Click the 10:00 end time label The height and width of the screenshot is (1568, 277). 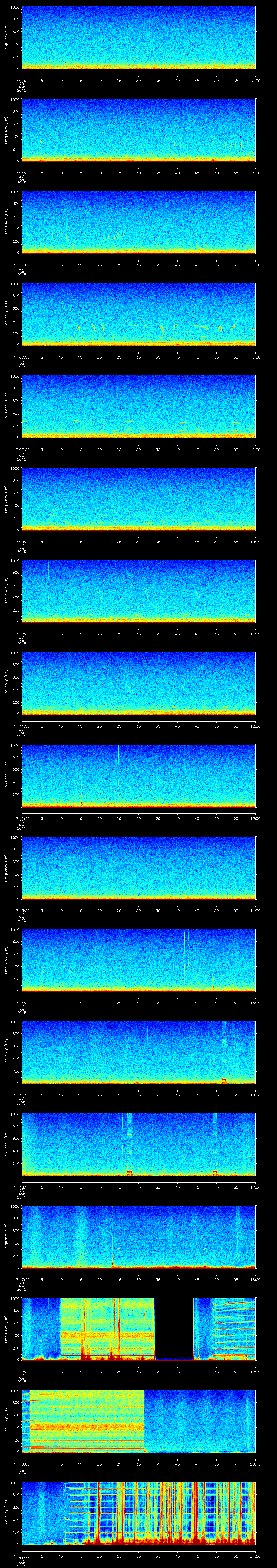255,542
